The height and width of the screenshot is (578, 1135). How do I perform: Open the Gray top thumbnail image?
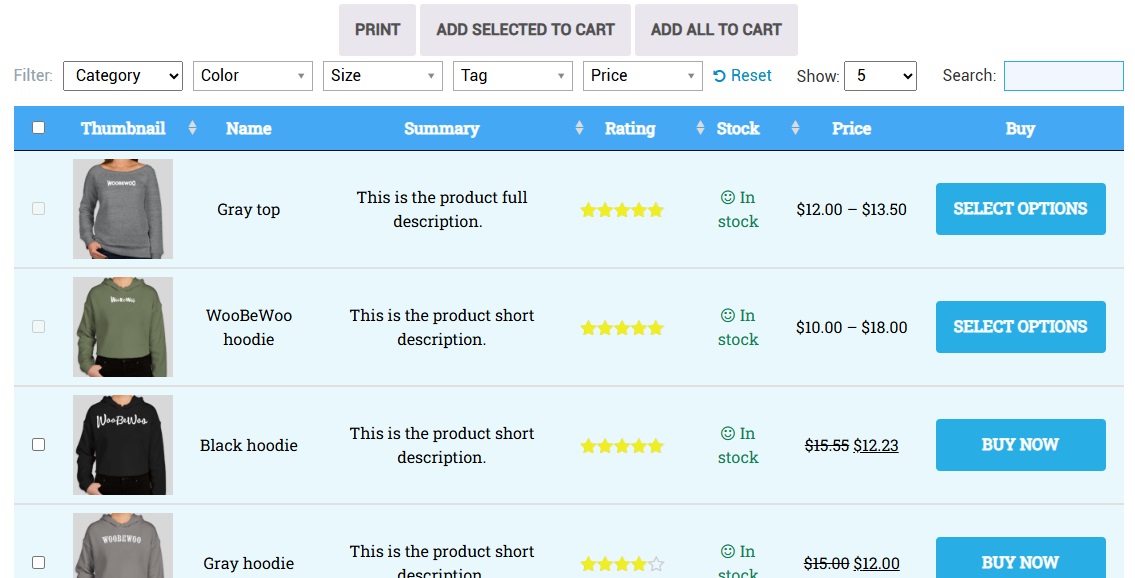tap(123, 209)
